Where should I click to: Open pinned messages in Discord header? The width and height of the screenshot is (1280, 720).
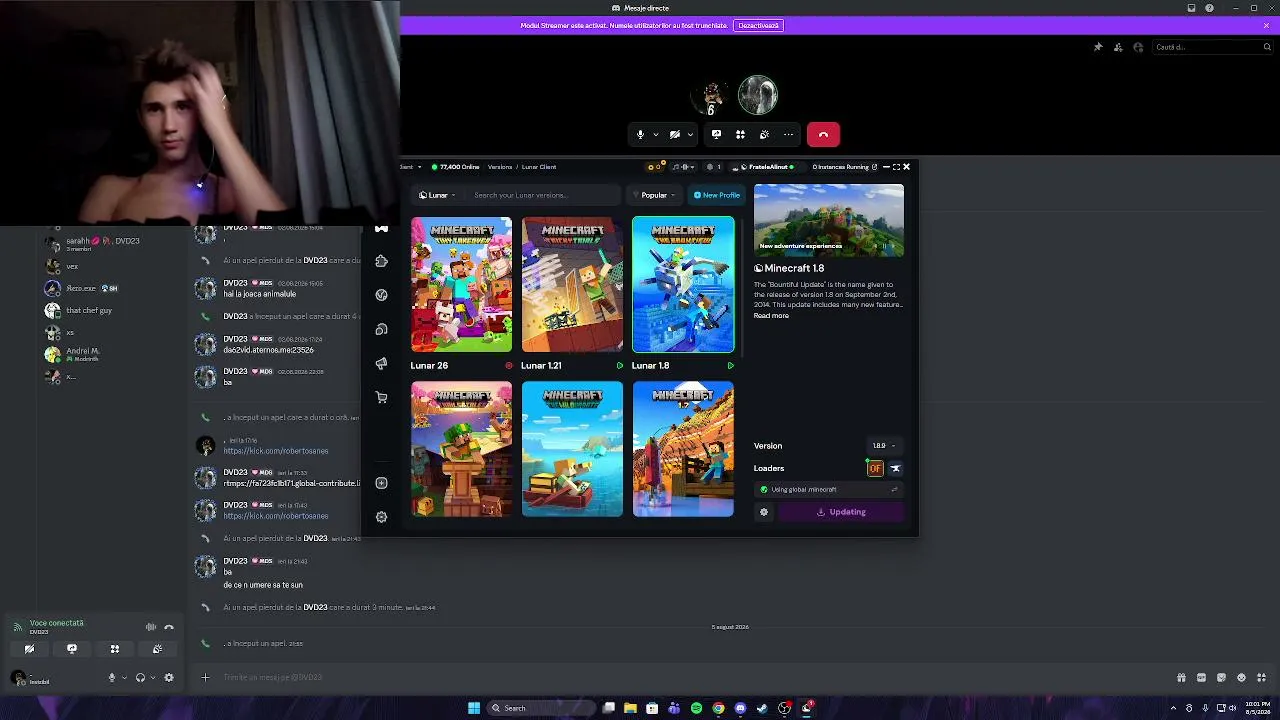pyautogui.click(x=1098, y=47)
